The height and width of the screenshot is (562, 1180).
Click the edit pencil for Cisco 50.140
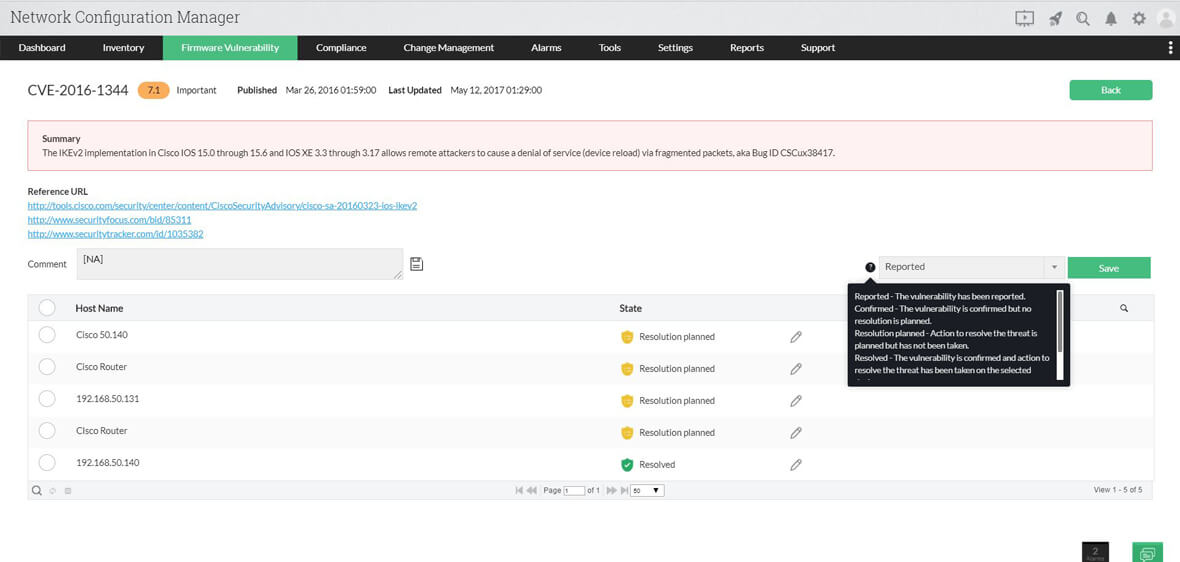[796, 337]
